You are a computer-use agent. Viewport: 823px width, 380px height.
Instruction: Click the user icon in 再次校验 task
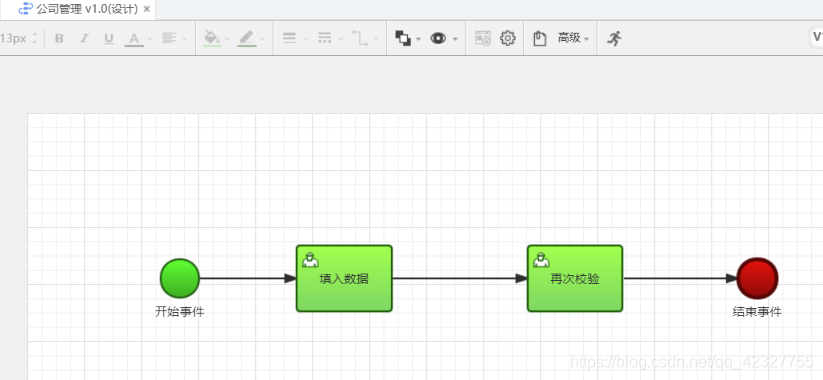[541, 259]
